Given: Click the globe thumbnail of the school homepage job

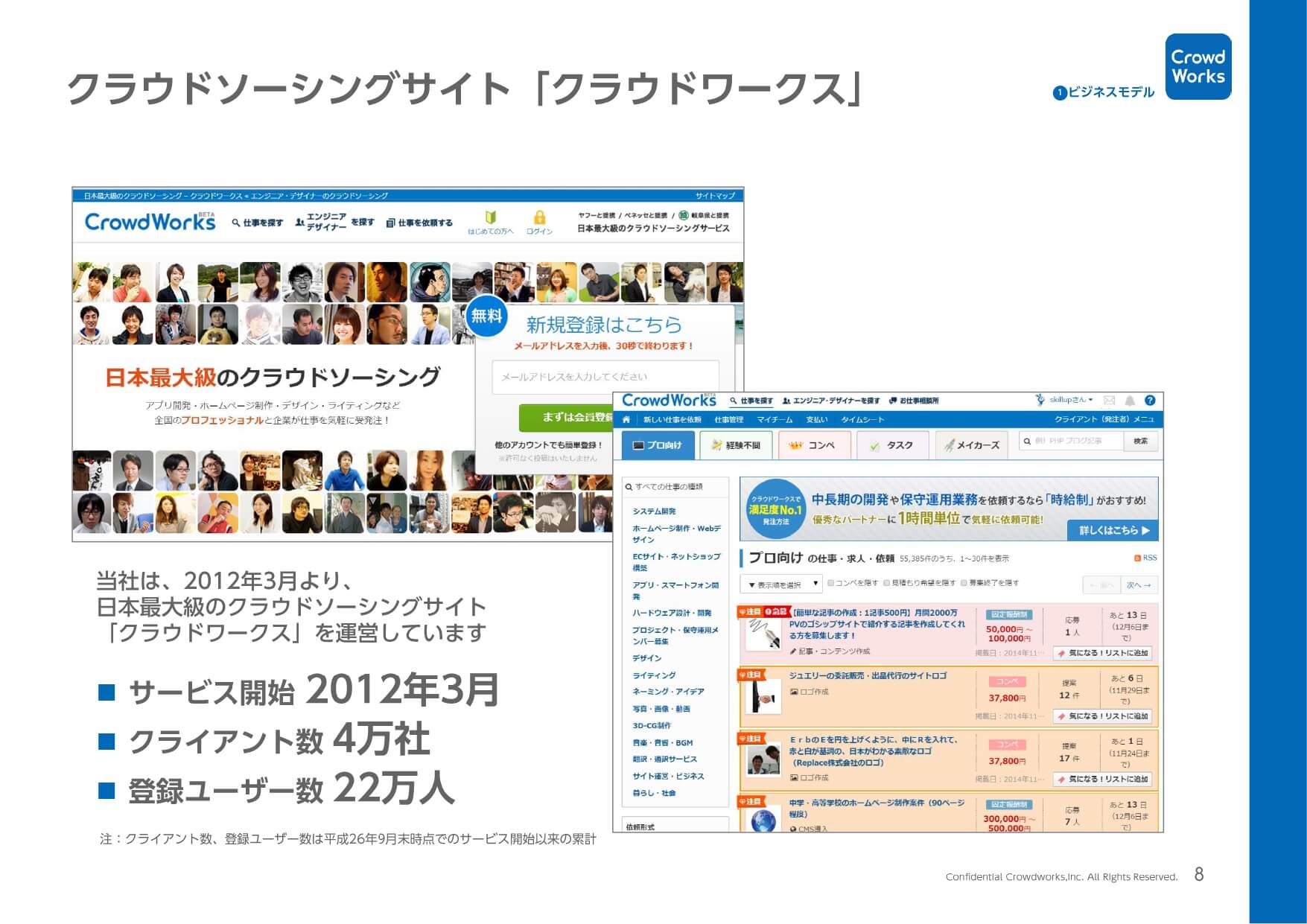Looking at the screenshot, I should 763,821.
